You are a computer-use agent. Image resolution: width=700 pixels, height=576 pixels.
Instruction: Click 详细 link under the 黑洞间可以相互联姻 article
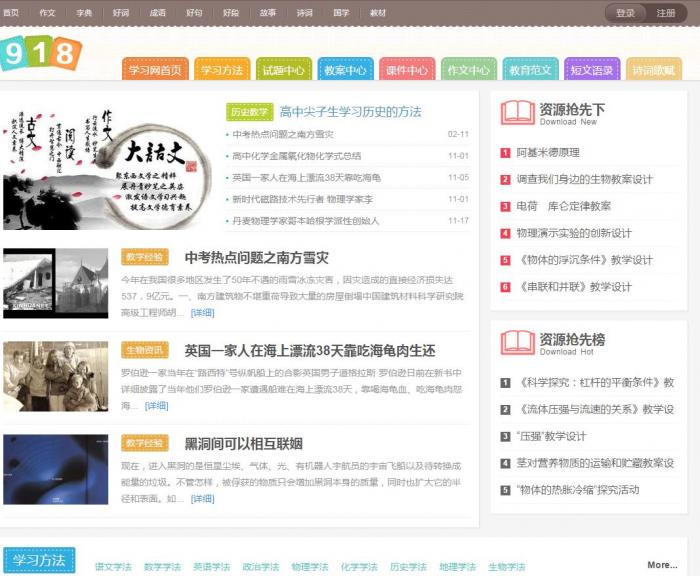(x=203, y=498)
